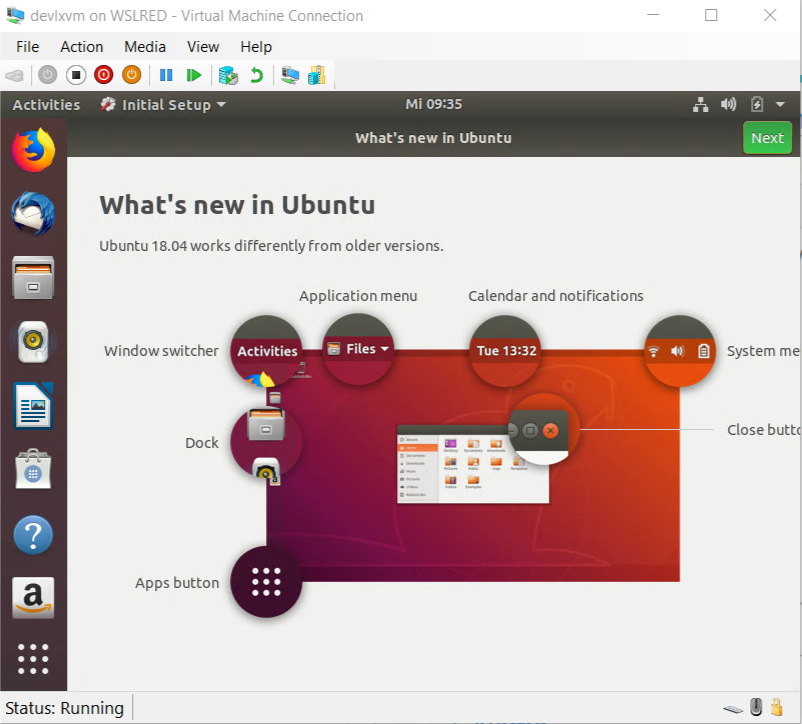The image size is (802, 724).
Task: Click the Show Applications grid at dock bottom
Action: click(x=33, y=659)
